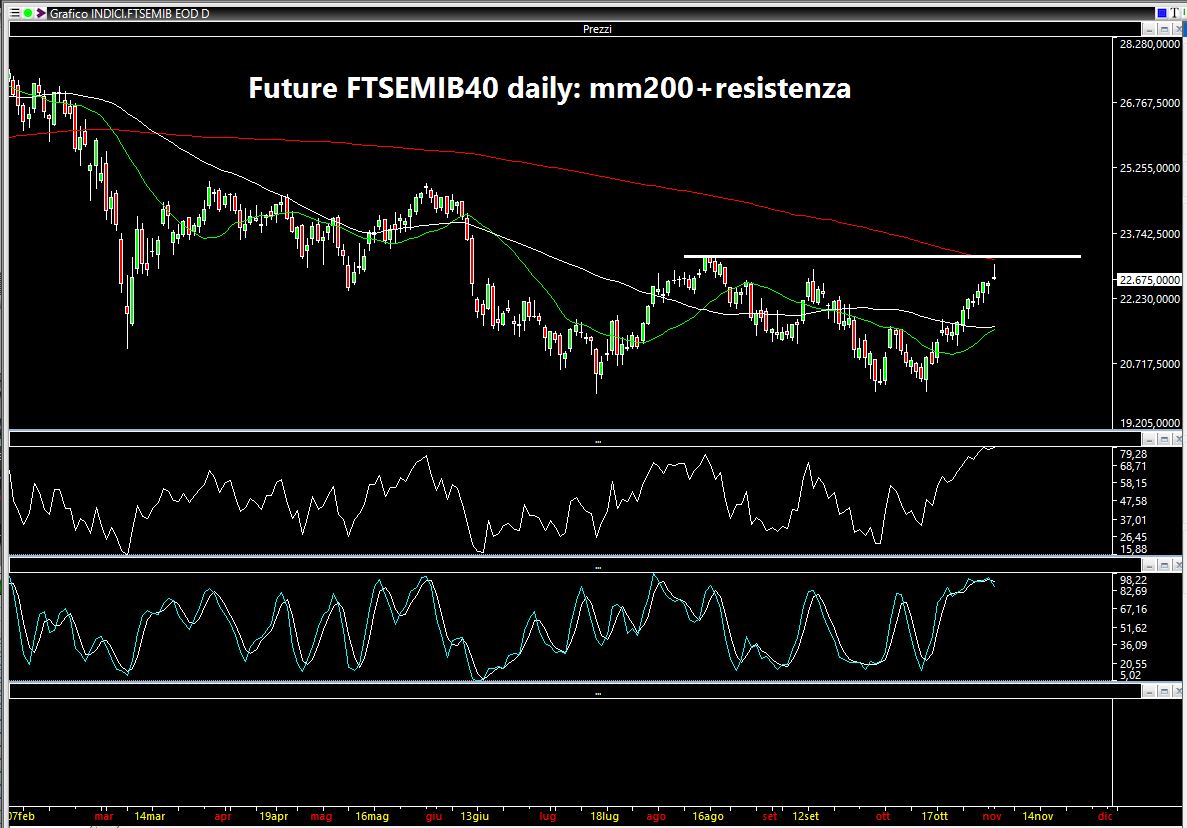The width and height of the screenshot is (1187, 828).
Task: Click the 51,62 stochastic scale value
Action: point(1133,628)
